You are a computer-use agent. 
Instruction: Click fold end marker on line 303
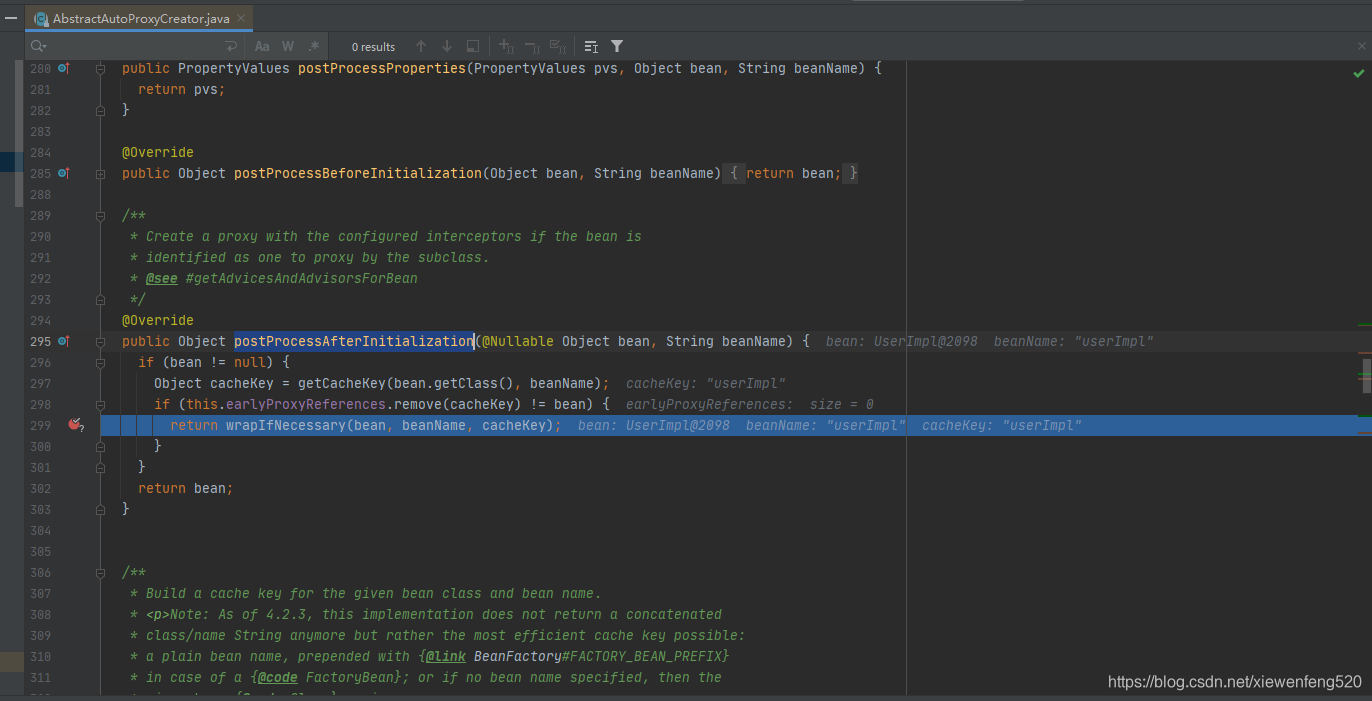point(100,509)
